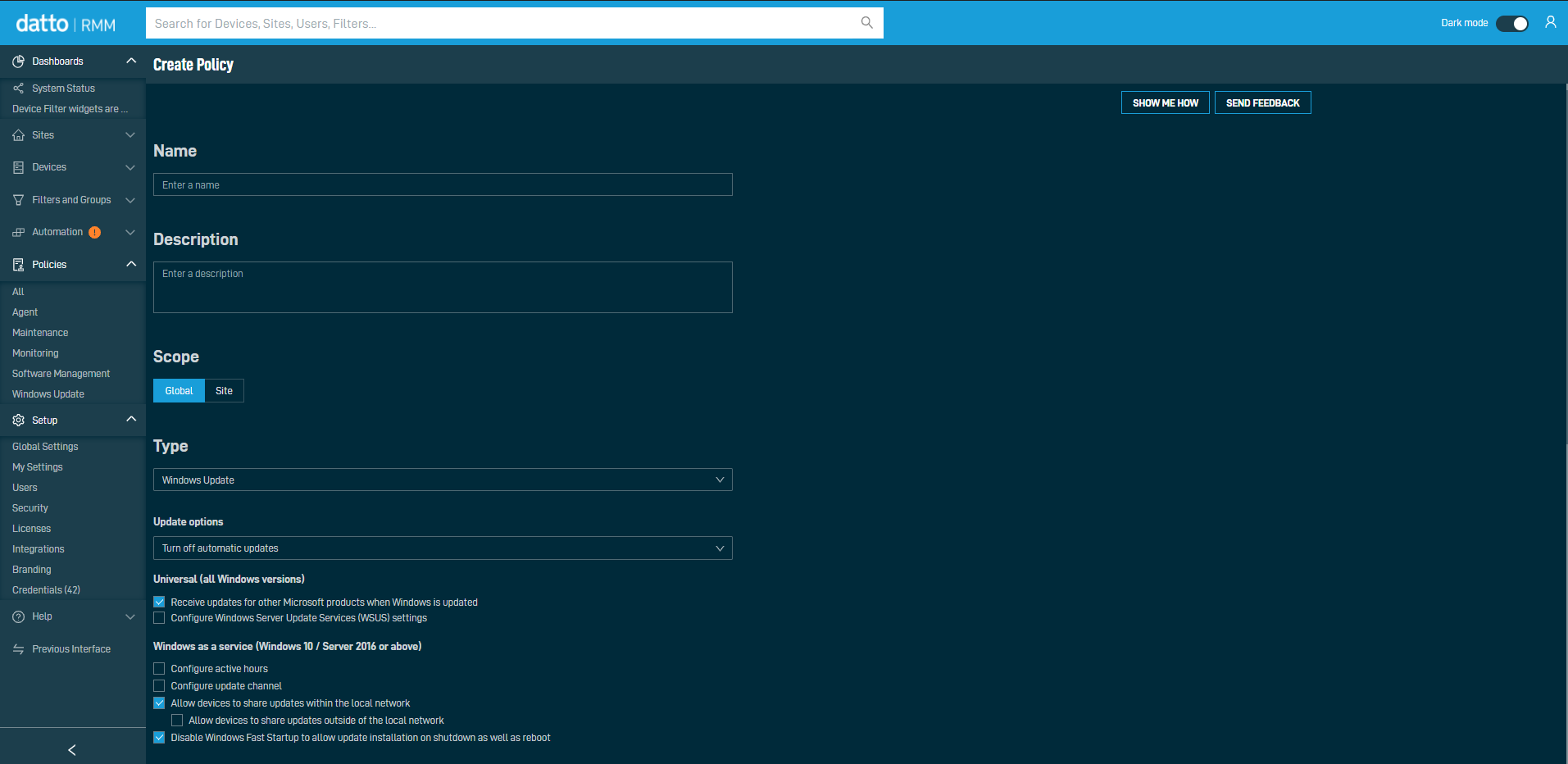
Task: Open My Settings under Setup
Action: [38, 467]
